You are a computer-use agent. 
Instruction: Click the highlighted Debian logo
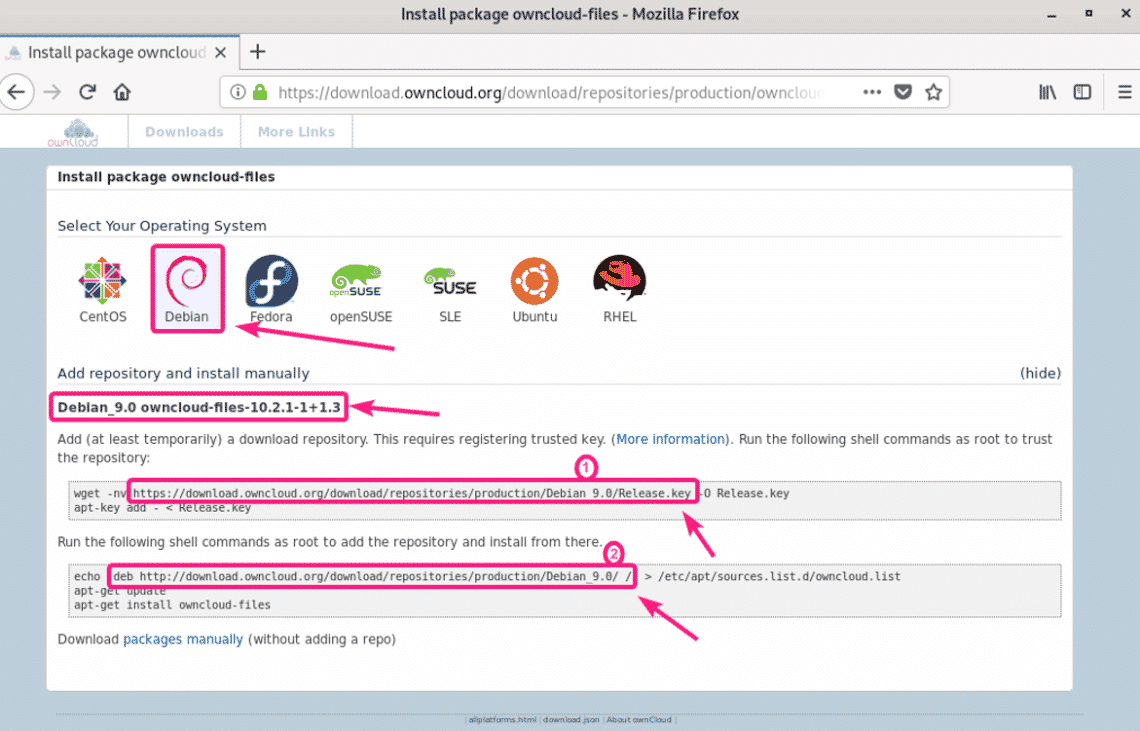tap(187, 281)
